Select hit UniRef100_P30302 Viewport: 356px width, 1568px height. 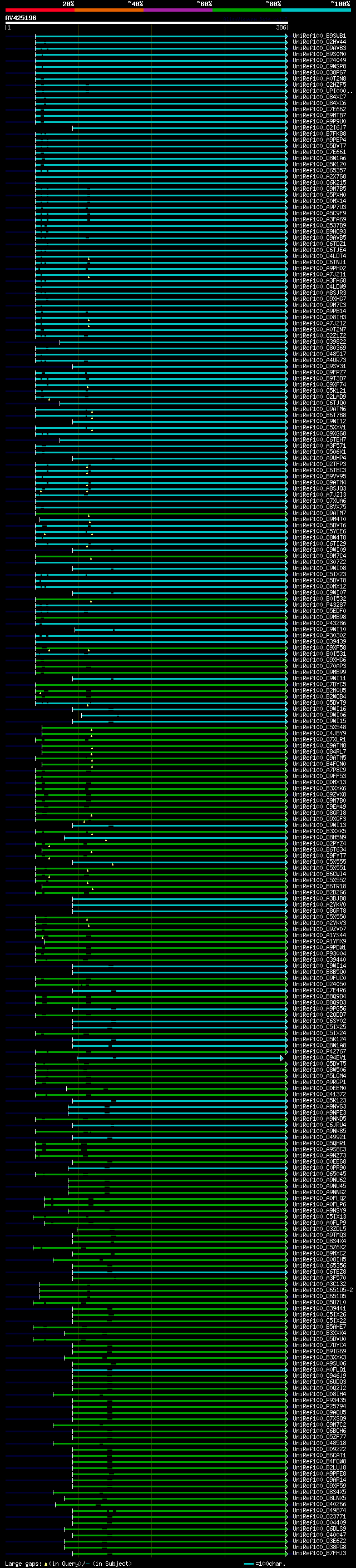click(319, 635)
